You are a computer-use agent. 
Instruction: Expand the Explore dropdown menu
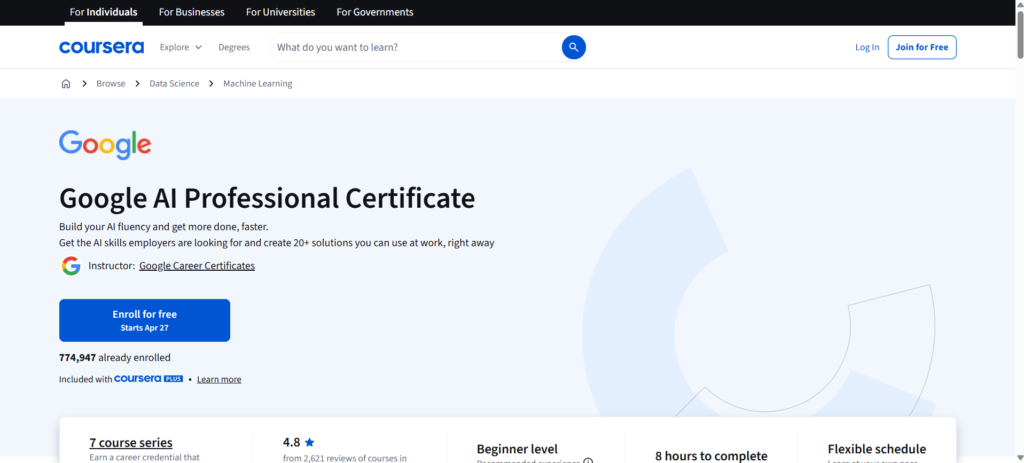pos(181,47)
